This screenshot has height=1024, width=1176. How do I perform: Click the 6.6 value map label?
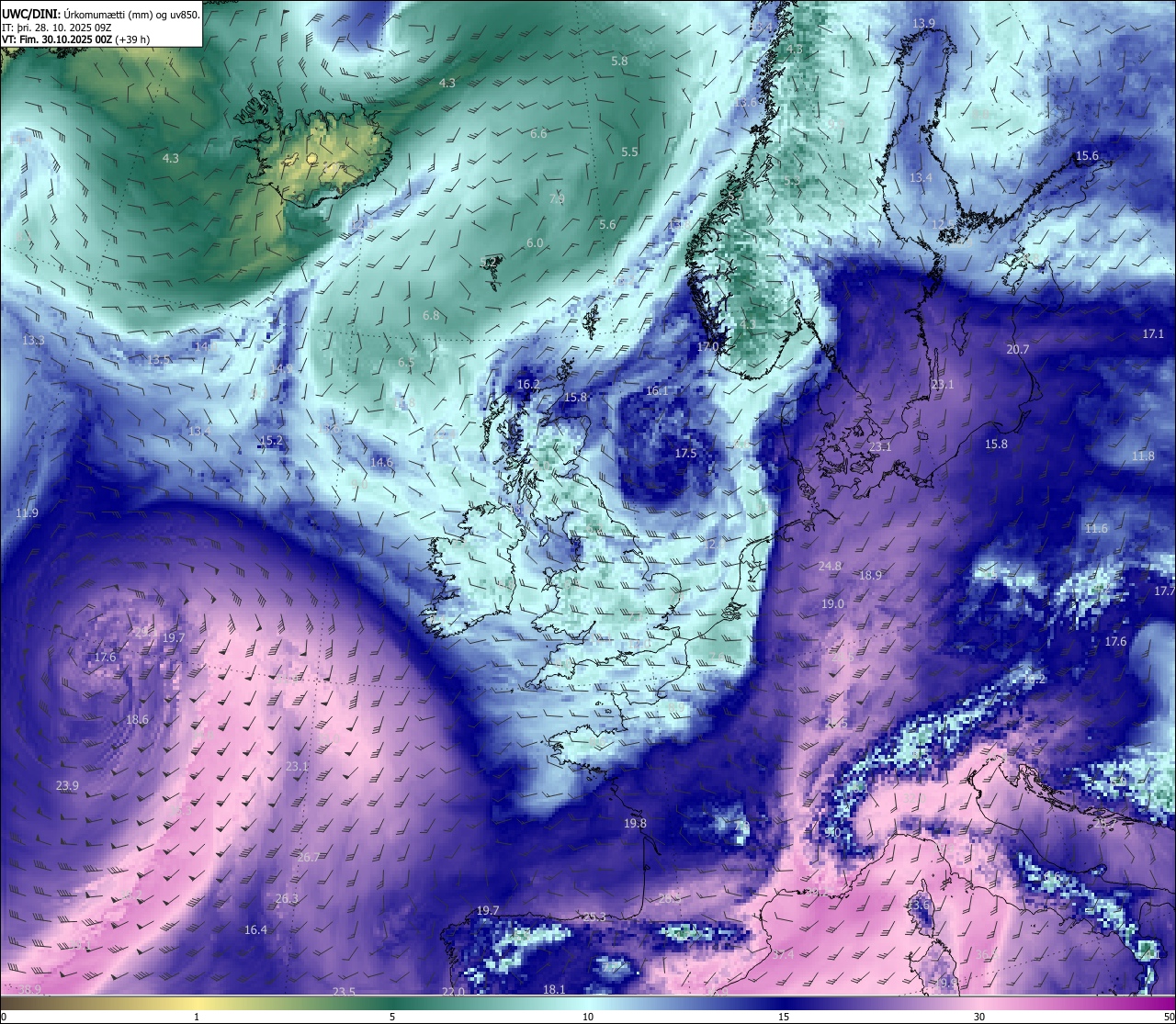click(x=538, y=134)
